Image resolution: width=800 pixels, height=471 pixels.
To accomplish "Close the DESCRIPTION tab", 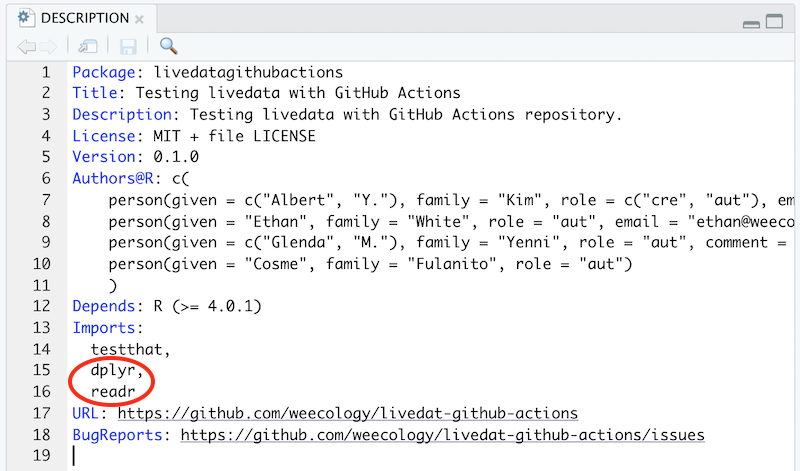I will 139,19.
